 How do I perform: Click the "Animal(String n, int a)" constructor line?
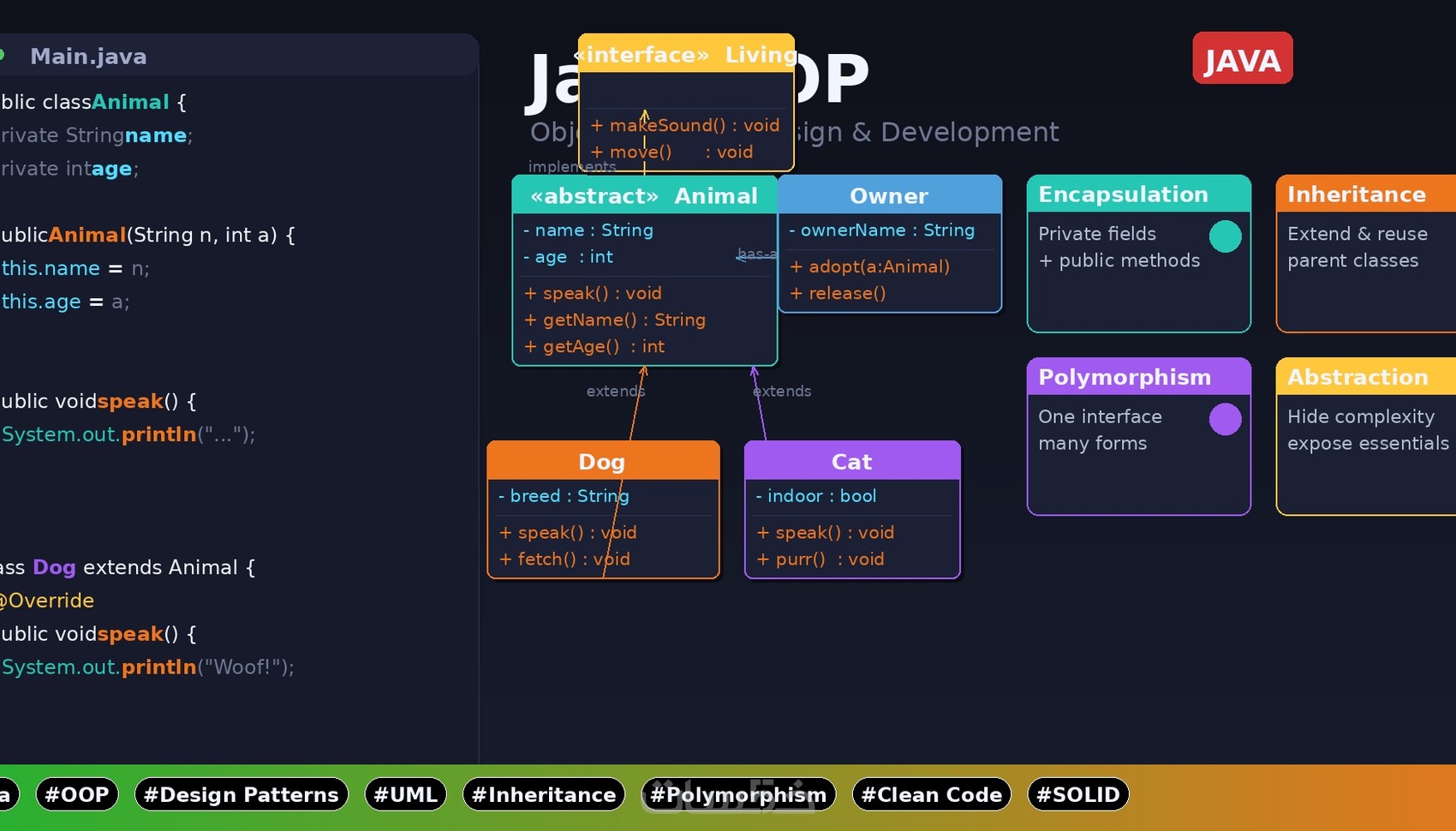[147, 235]
